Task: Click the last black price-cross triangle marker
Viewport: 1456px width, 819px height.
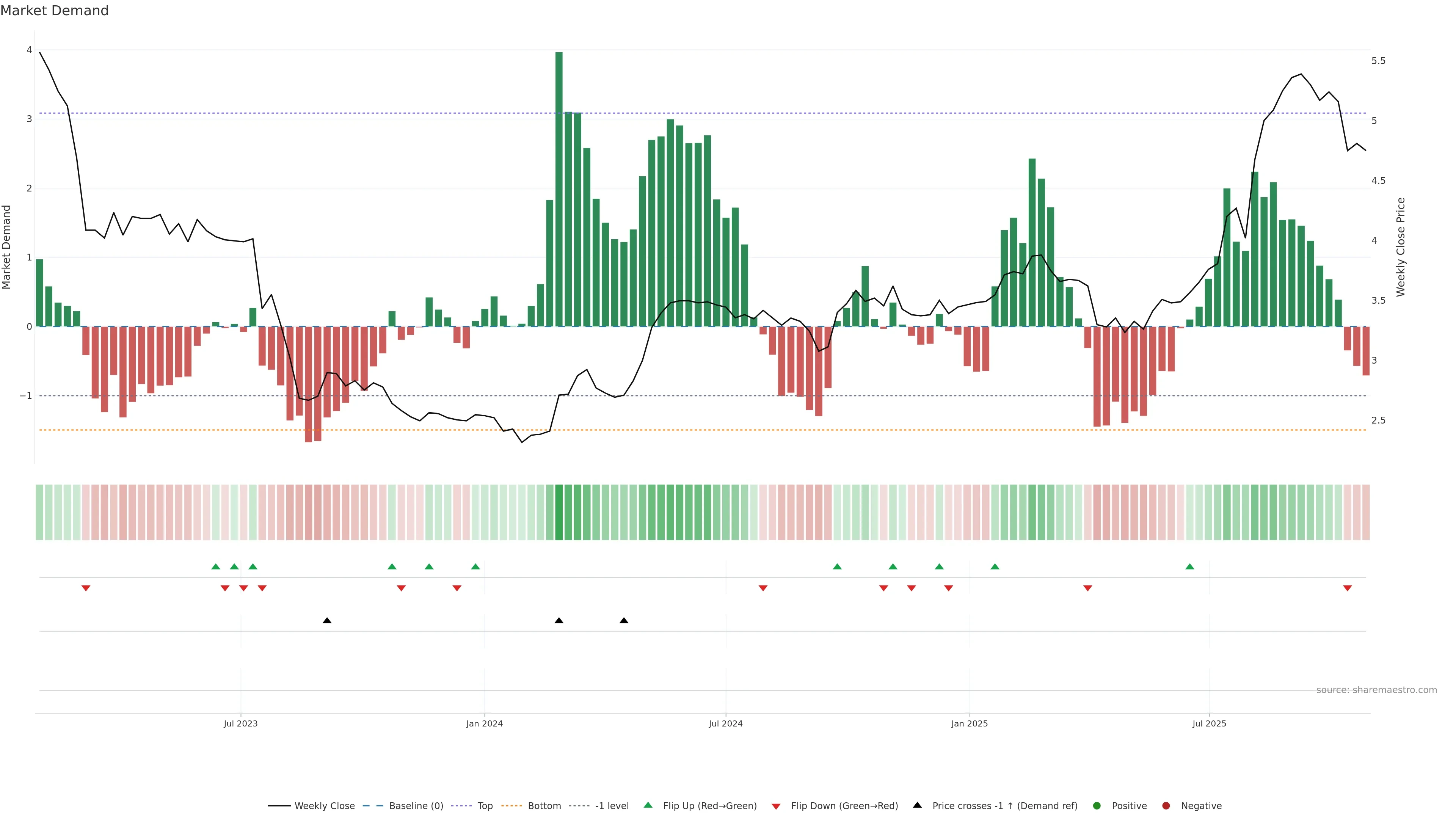Action: coord(623,621)
